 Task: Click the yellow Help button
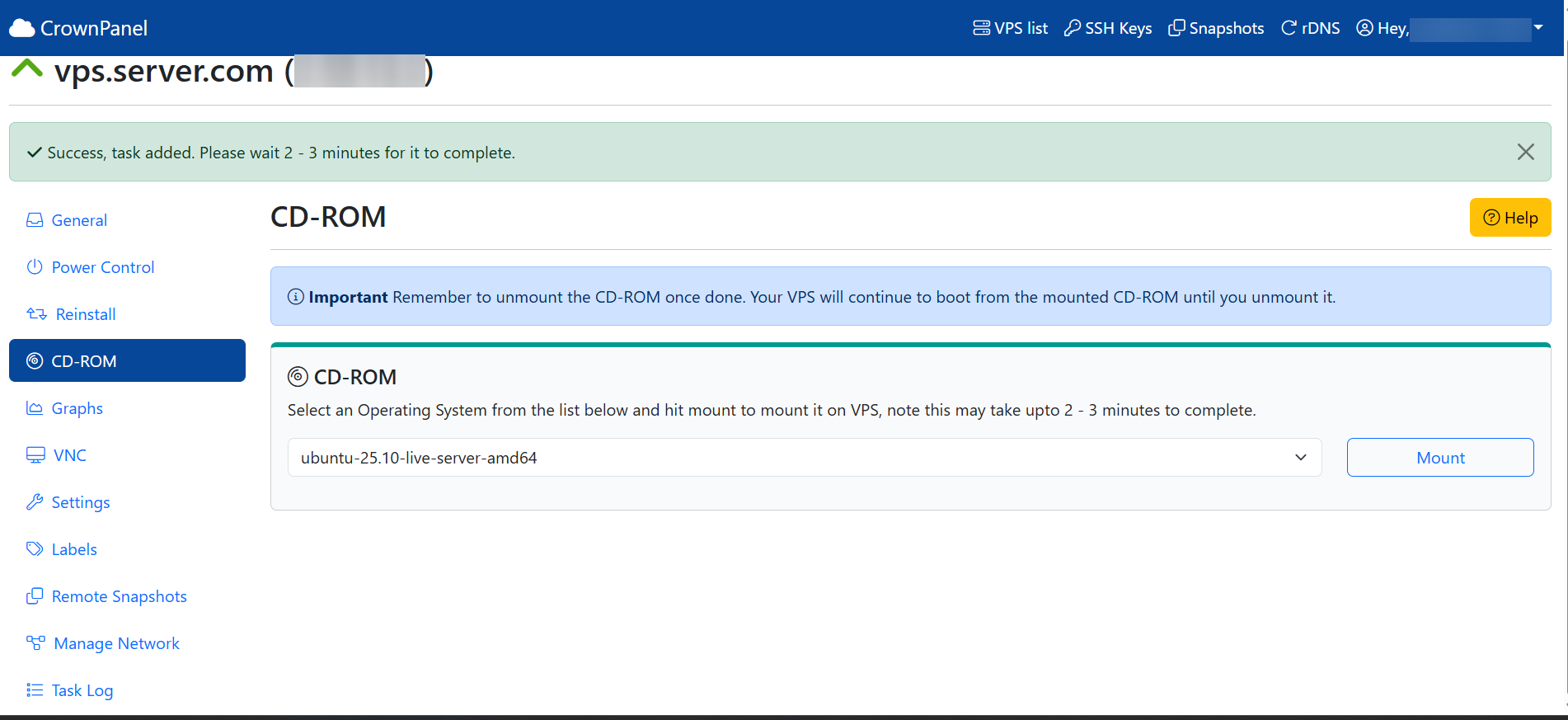1510,218
